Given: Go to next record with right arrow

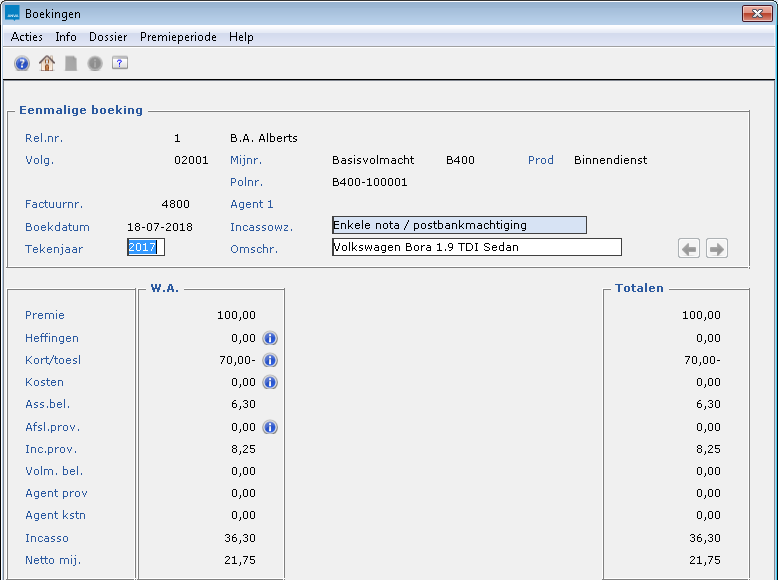Looking at the screenshot, I should pyautogui.click(x=716, y=249).
